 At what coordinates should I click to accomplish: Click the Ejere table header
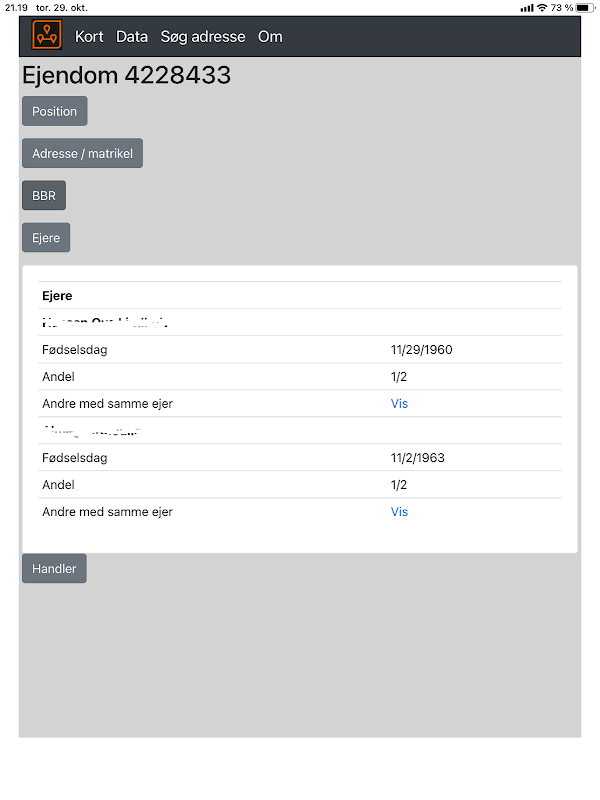tap(57, 296)
